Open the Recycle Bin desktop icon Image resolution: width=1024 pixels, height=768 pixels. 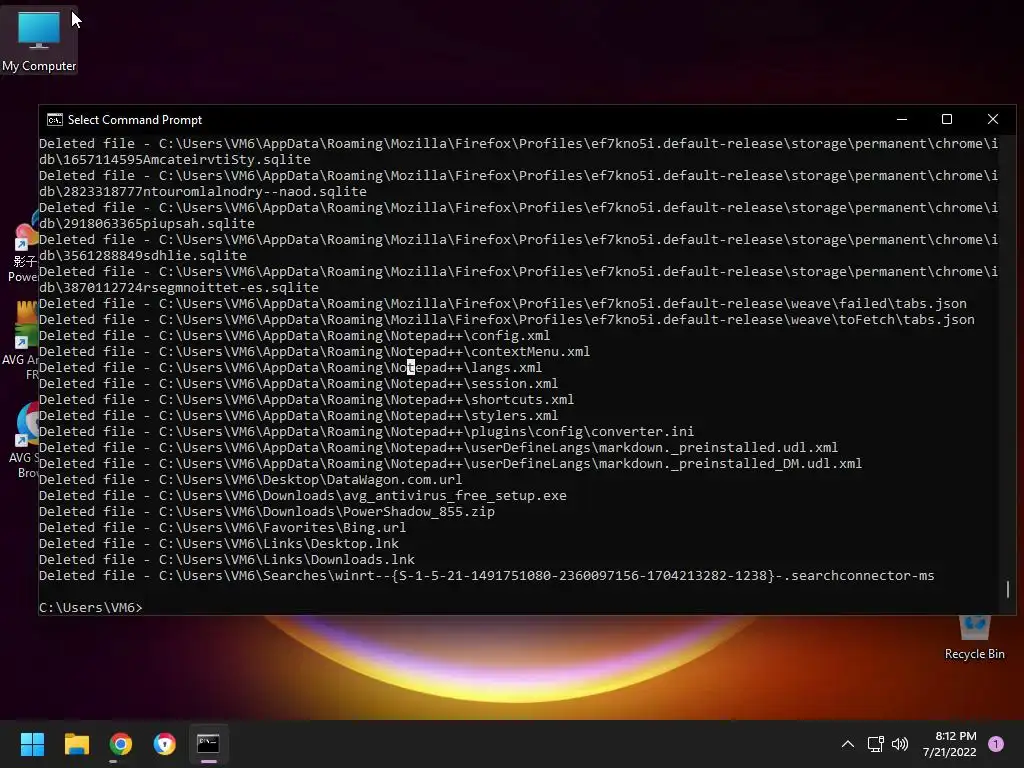[x=974, y=638]
